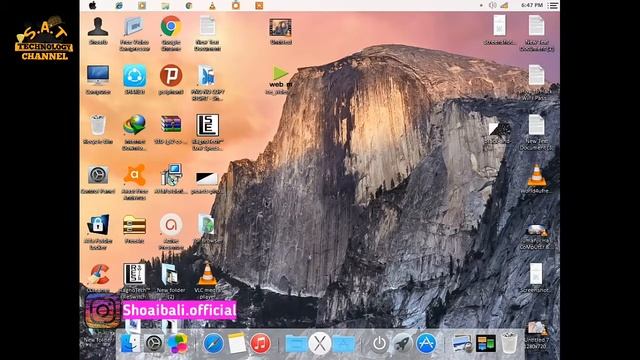Open the installer setup package desktop icon
640x360 pixels.
tap(171, 175)
